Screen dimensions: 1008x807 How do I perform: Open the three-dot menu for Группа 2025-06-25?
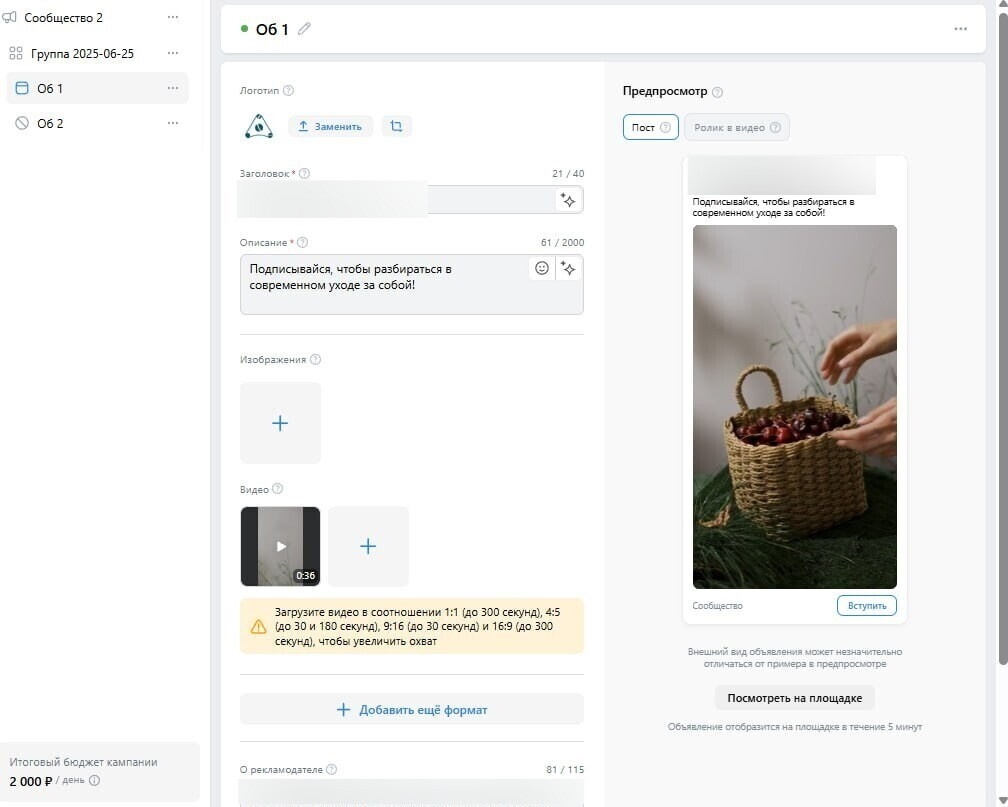pos(173,53)
